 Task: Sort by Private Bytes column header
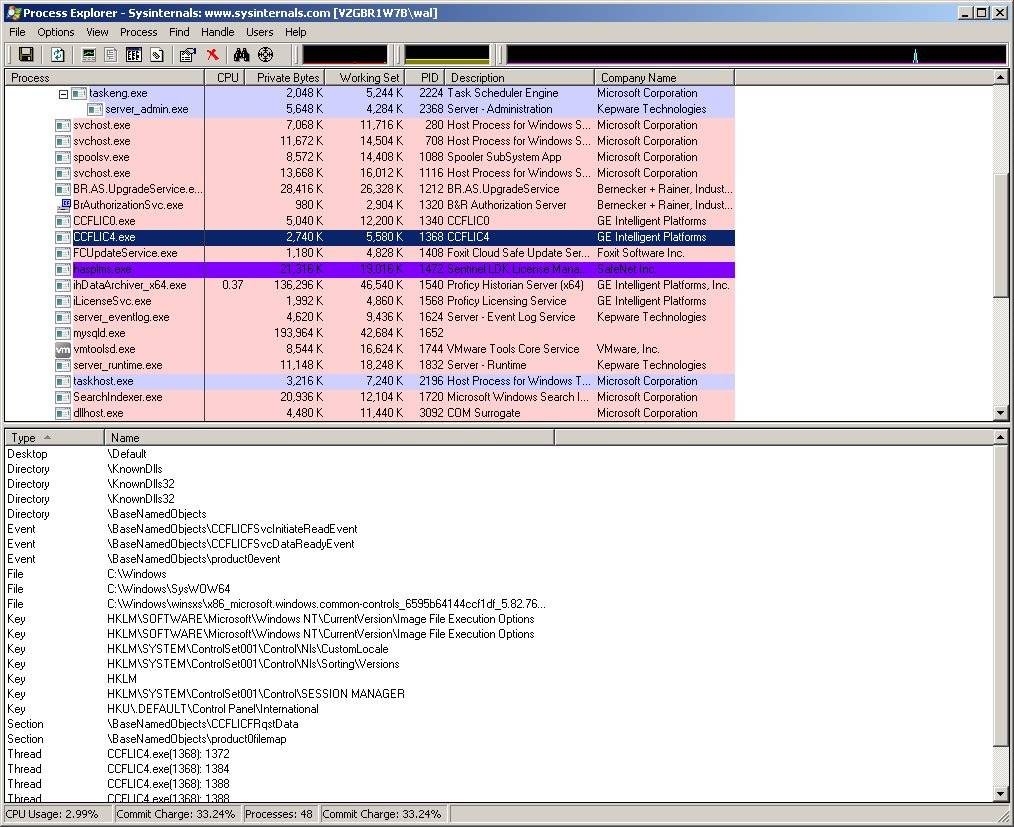pos(288,77)
